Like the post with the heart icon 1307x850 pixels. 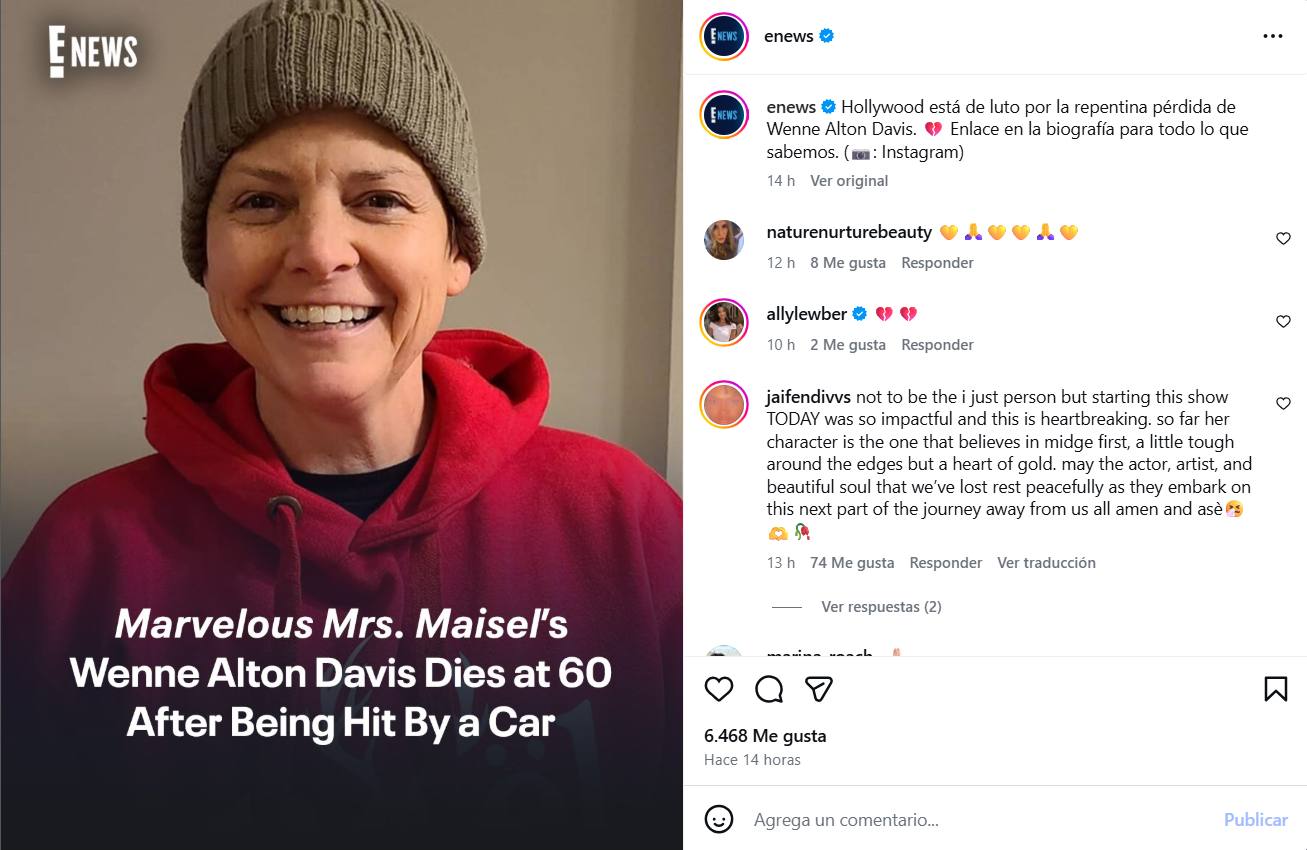point(718,689)
